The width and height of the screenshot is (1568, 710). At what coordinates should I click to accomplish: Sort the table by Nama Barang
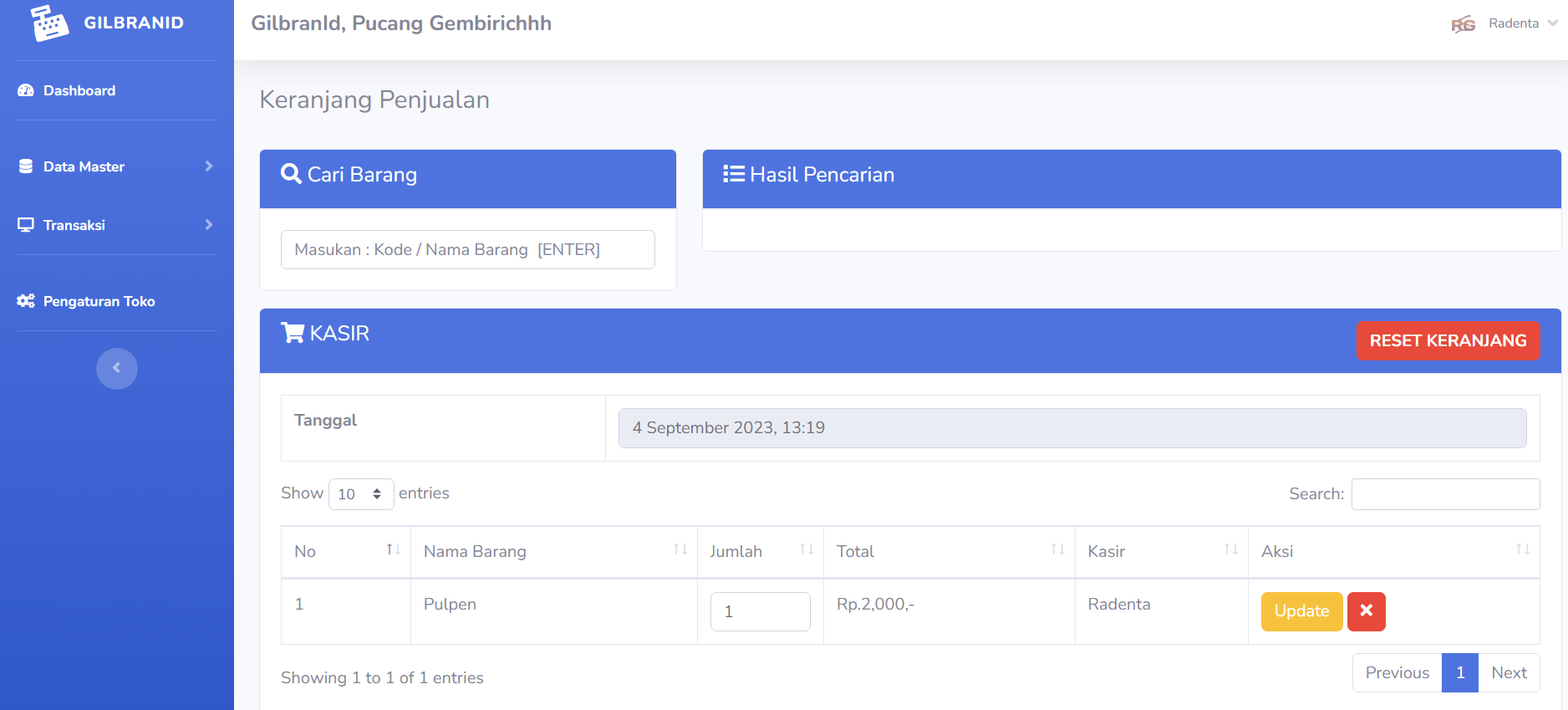680,549
